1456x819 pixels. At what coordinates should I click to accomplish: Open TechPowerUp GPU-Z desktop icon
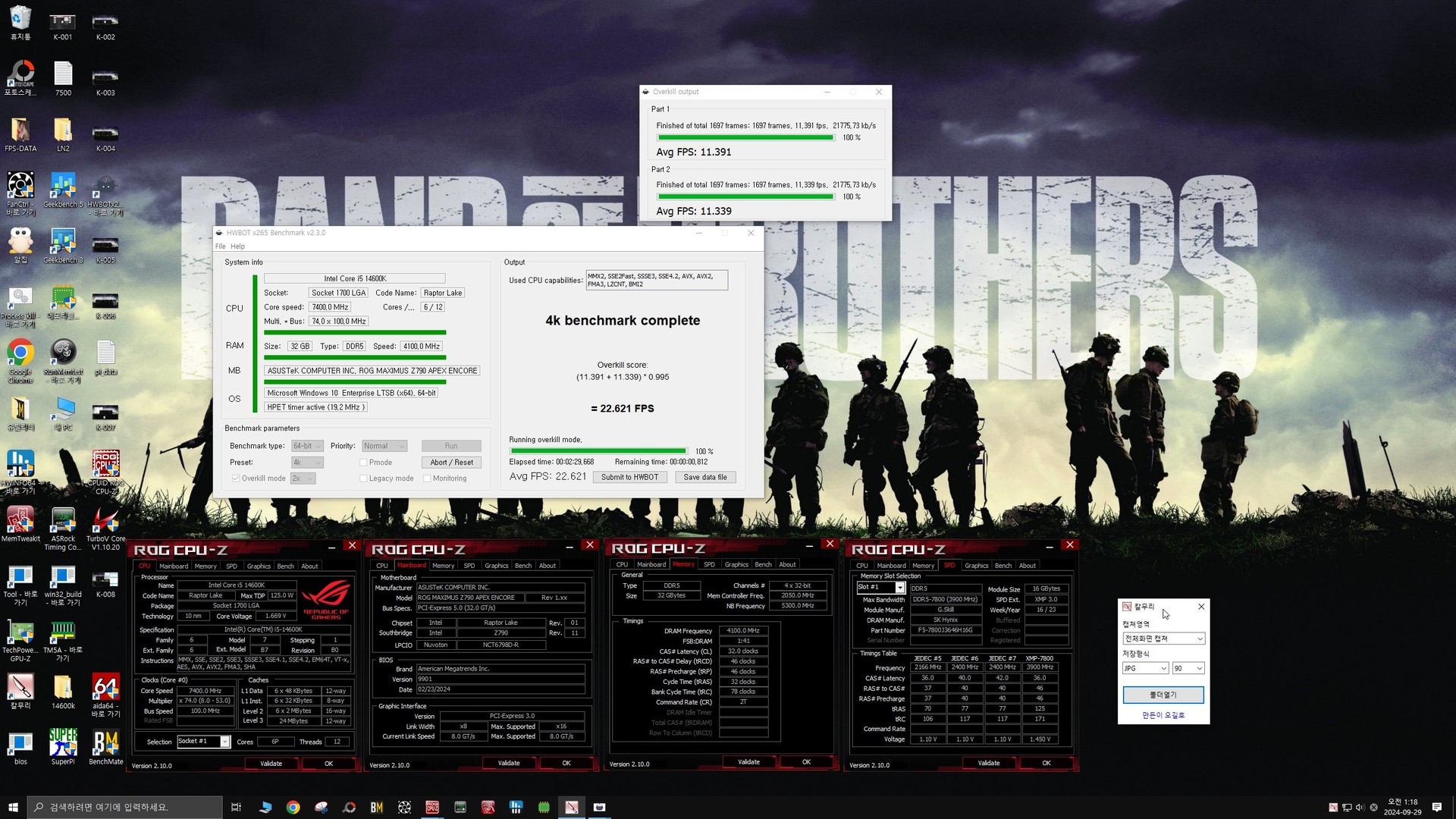pyautogui.click(x=20, y=641)
